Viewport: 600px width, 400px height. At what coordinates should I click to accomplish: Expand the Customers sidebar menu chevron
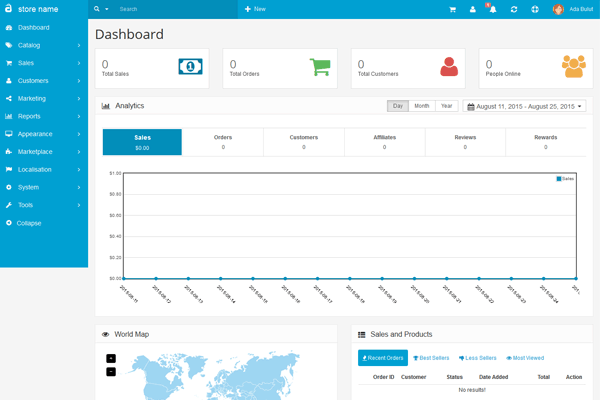[79, 81]
